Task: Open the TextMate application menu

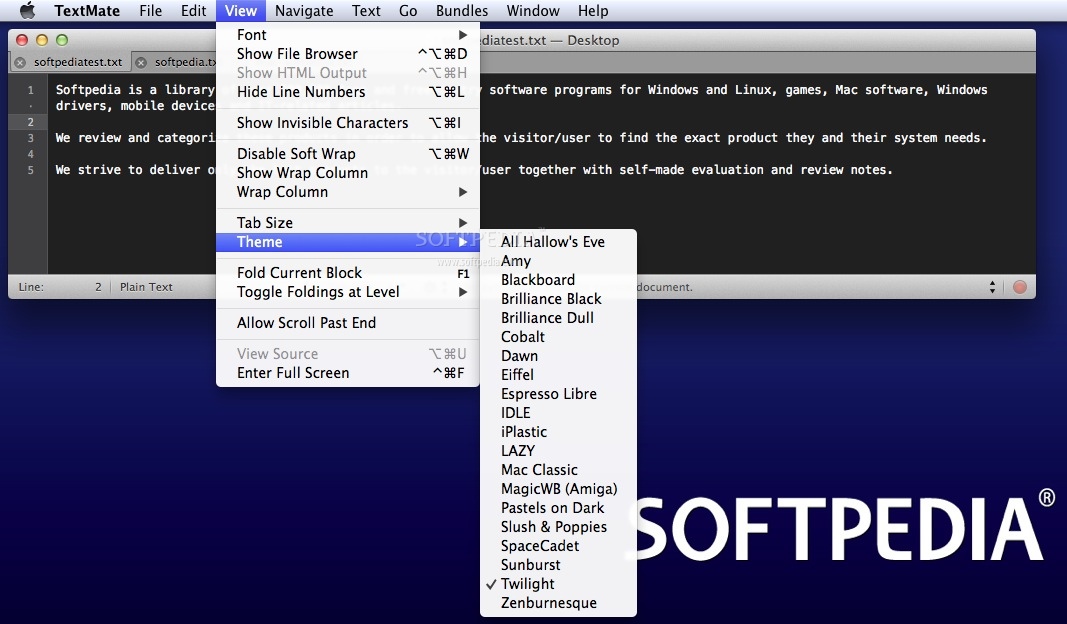Action: (x=87, y=11)
